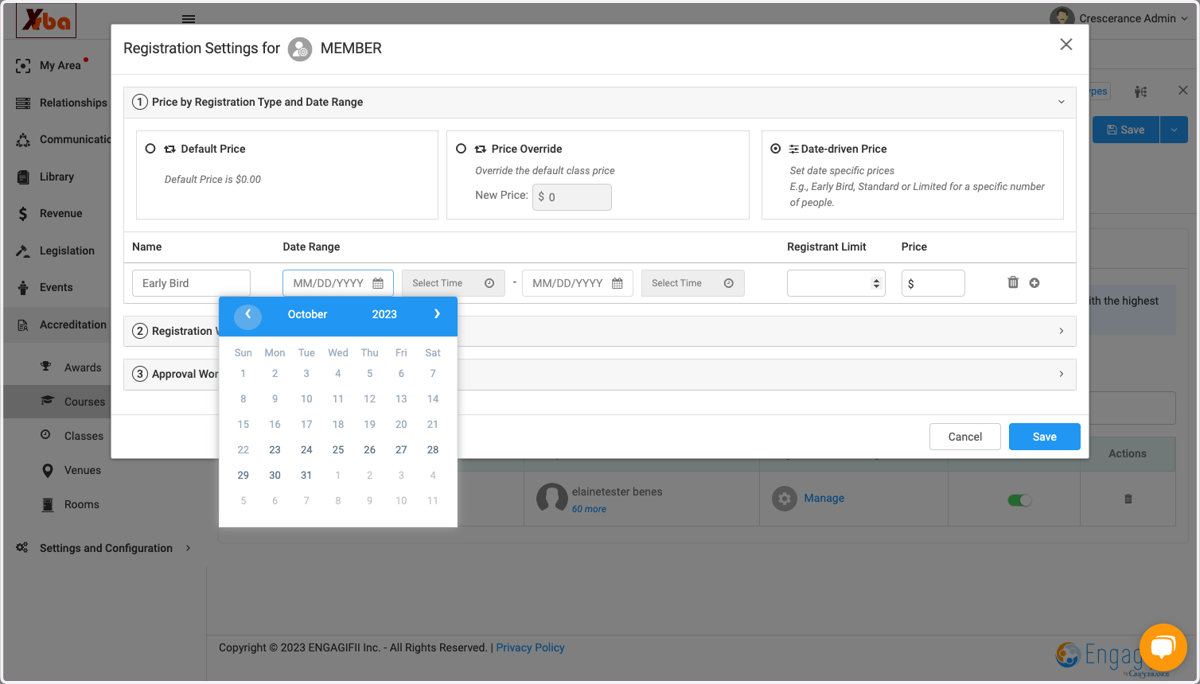Screen dimensions: 1200x684
Task: Select the Date-driven Price radio option
Action: coord(776,148)
